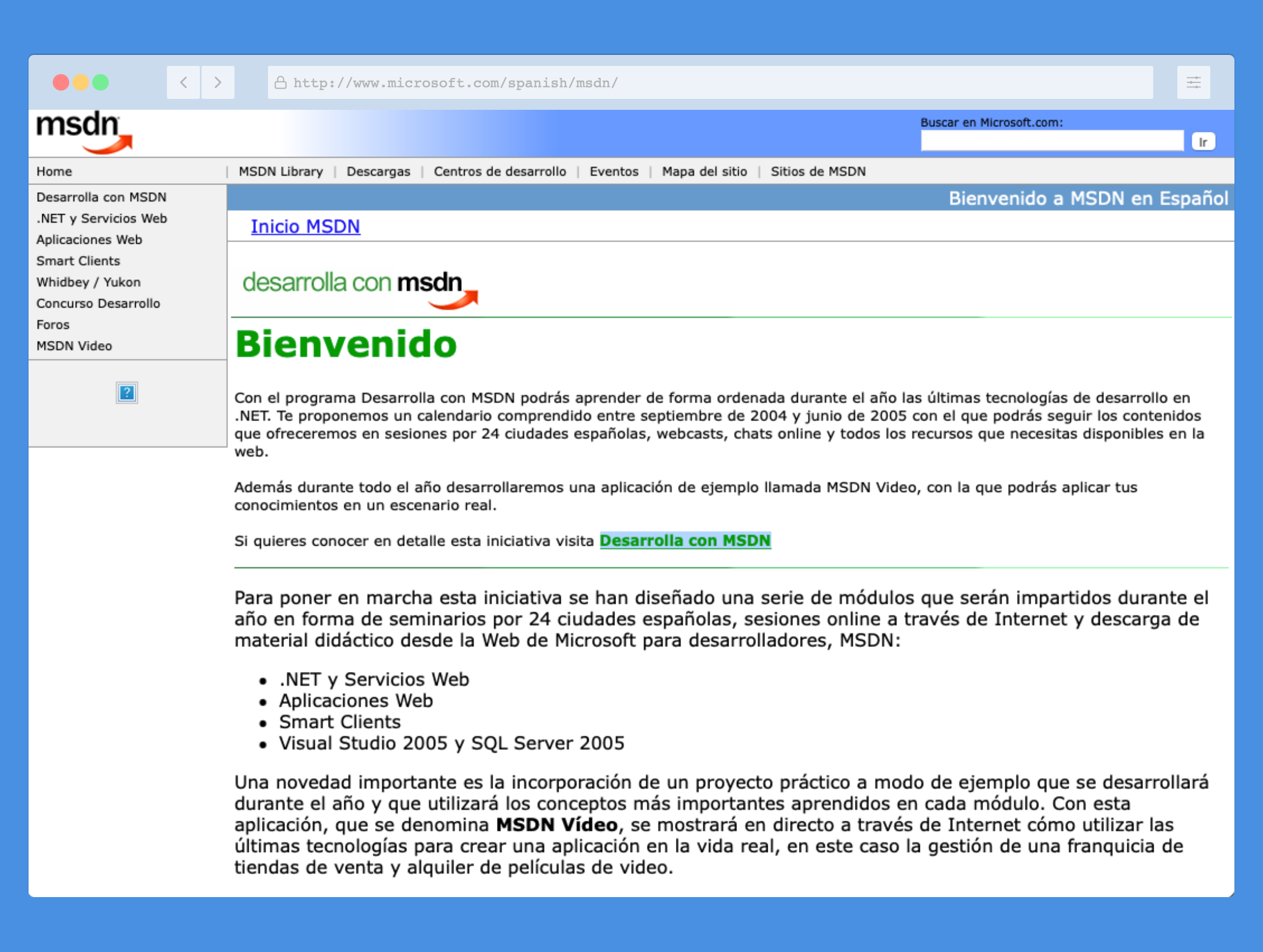This screenshot has width=1263, height=952.
Task: Click the green maximize window dot
Action: tap(100, 82)
